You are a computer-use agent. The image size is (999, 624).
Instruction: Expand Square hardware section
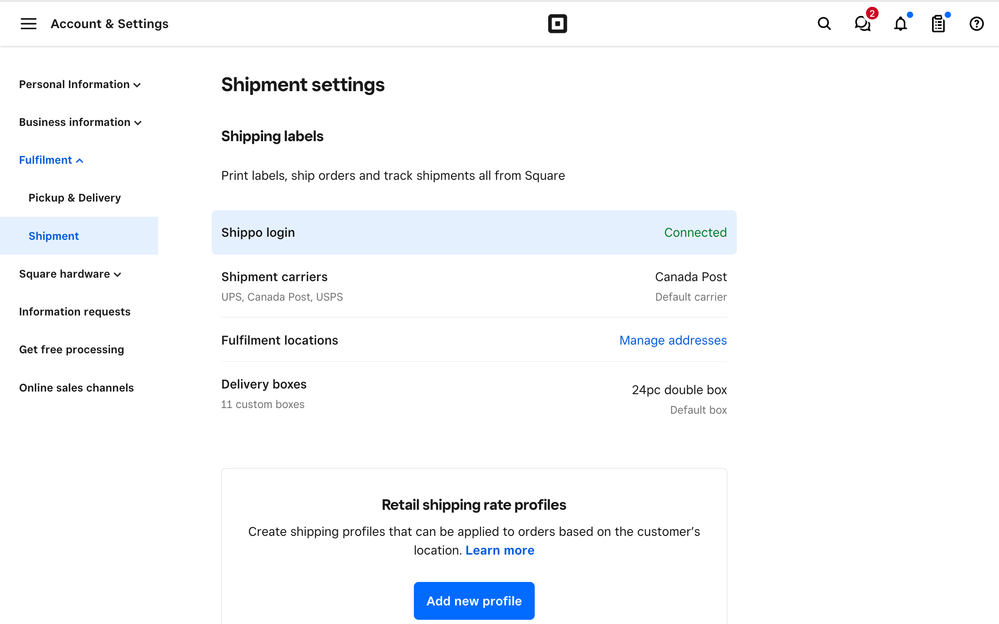(70, 274)
